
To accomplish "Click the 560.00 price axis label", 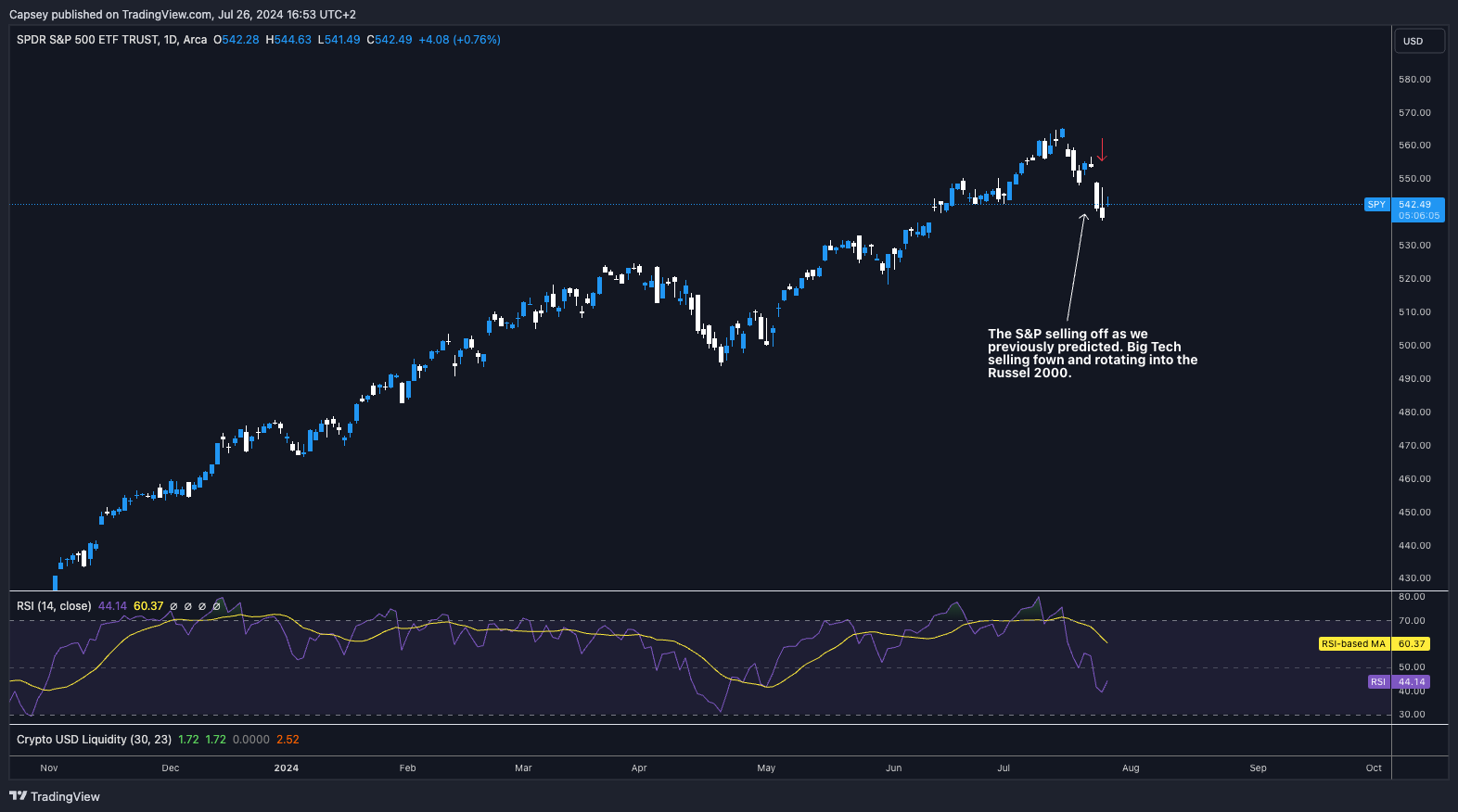I will click(x=1414, y=145).
